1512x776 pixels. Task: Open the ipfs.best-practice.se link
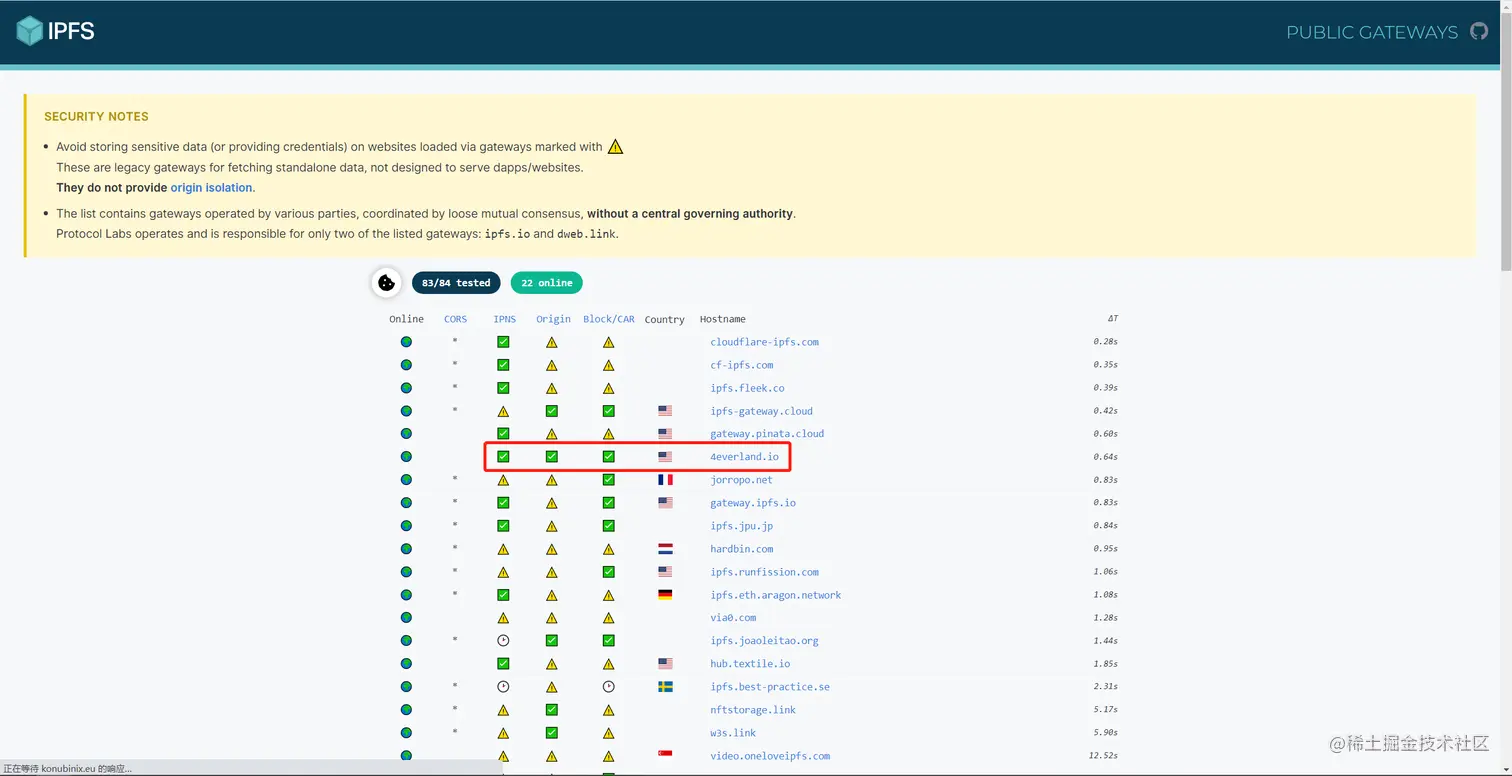pos(770,687)
